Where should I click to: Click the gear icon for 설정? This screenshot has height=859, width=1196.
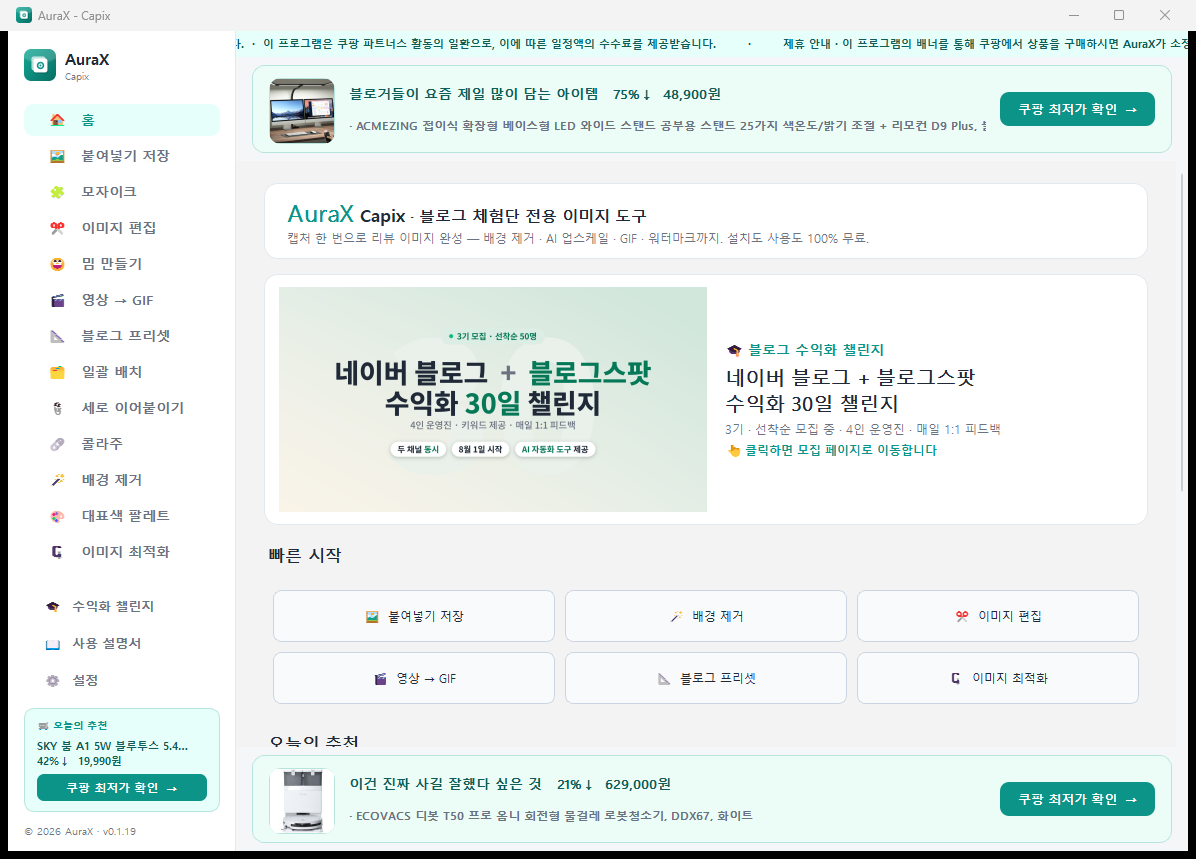tap(52, 680)
